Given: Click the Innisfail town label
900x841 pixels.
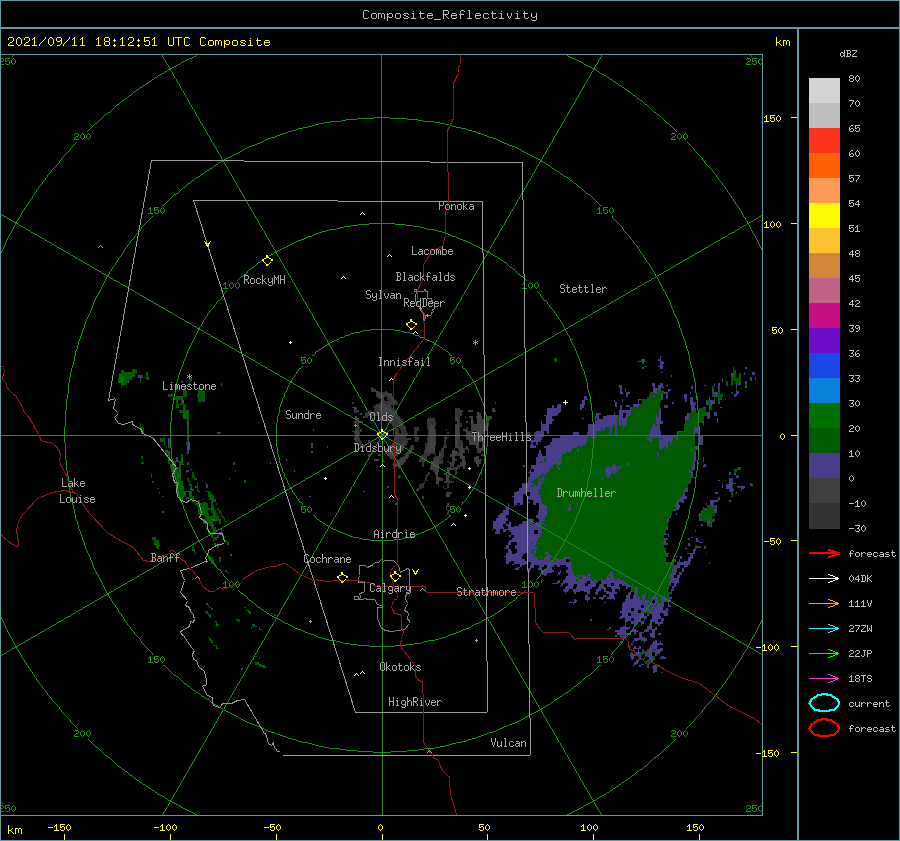Looking at the screenshot, I should [404, 362].
